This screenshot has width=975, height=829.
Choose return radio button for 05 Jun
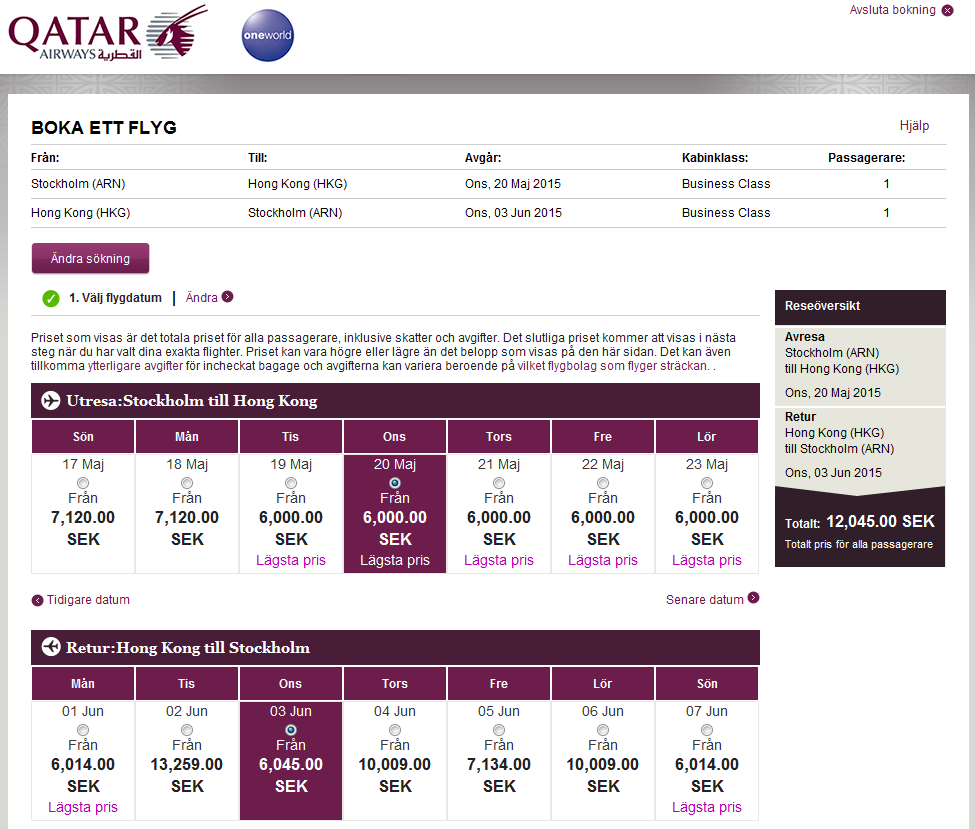499,730
